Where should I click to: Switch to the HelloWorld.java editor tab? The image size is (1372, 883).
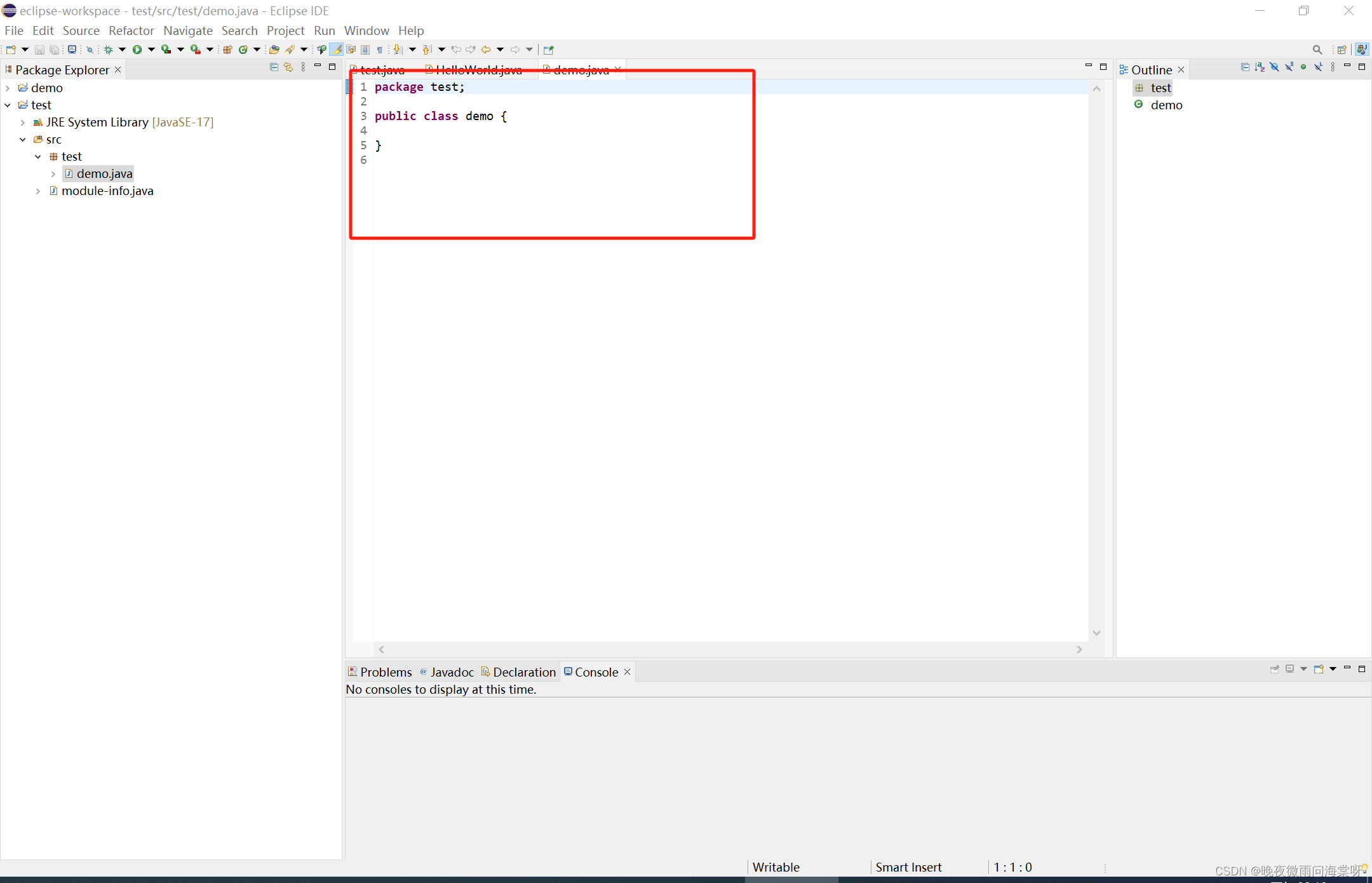[478, 70]
